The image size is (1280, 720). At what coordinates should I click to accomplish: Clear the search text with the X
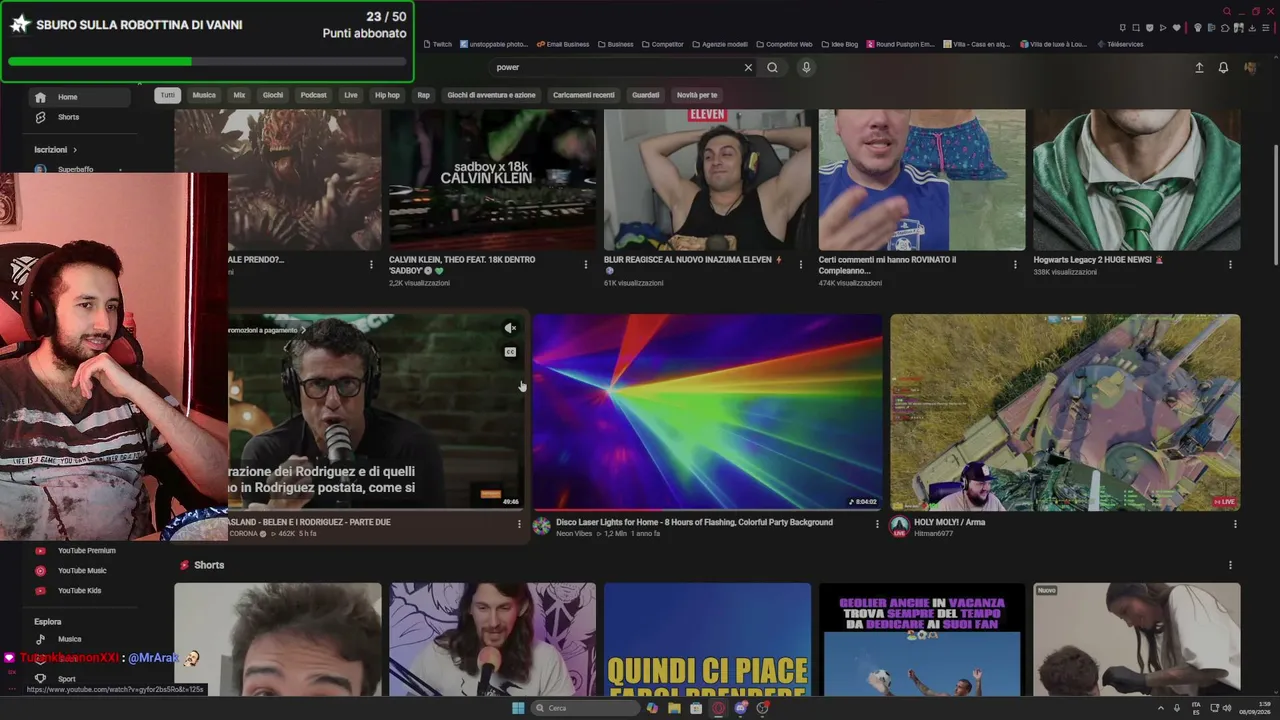[748, 67]
